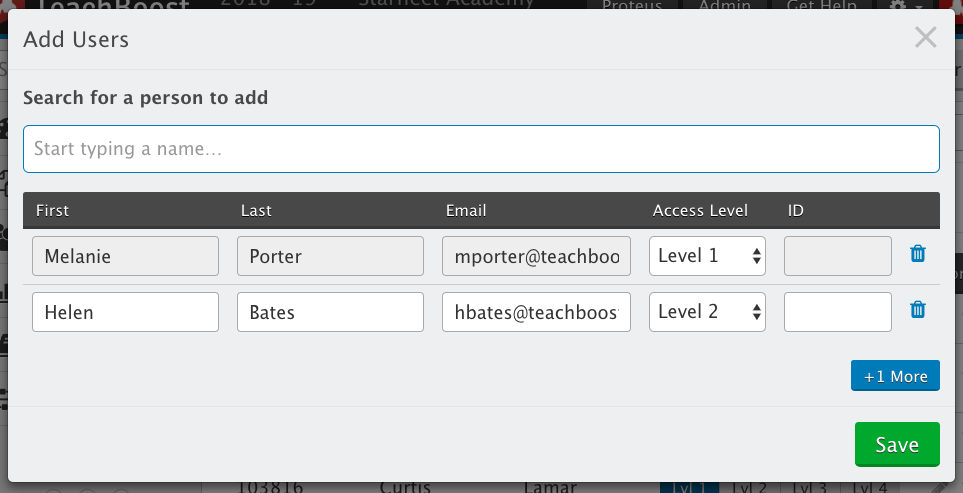Image resolution: width=963 pixels, height=493 pixels.
Task: Select the Melanie first name field
Action: pyautogui.click(x=125, y=256)
